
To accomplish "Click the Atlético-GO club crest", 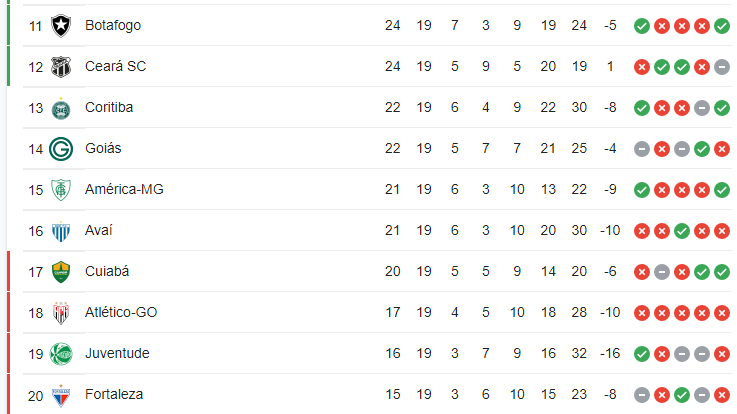I will click(x=61, y=313).
